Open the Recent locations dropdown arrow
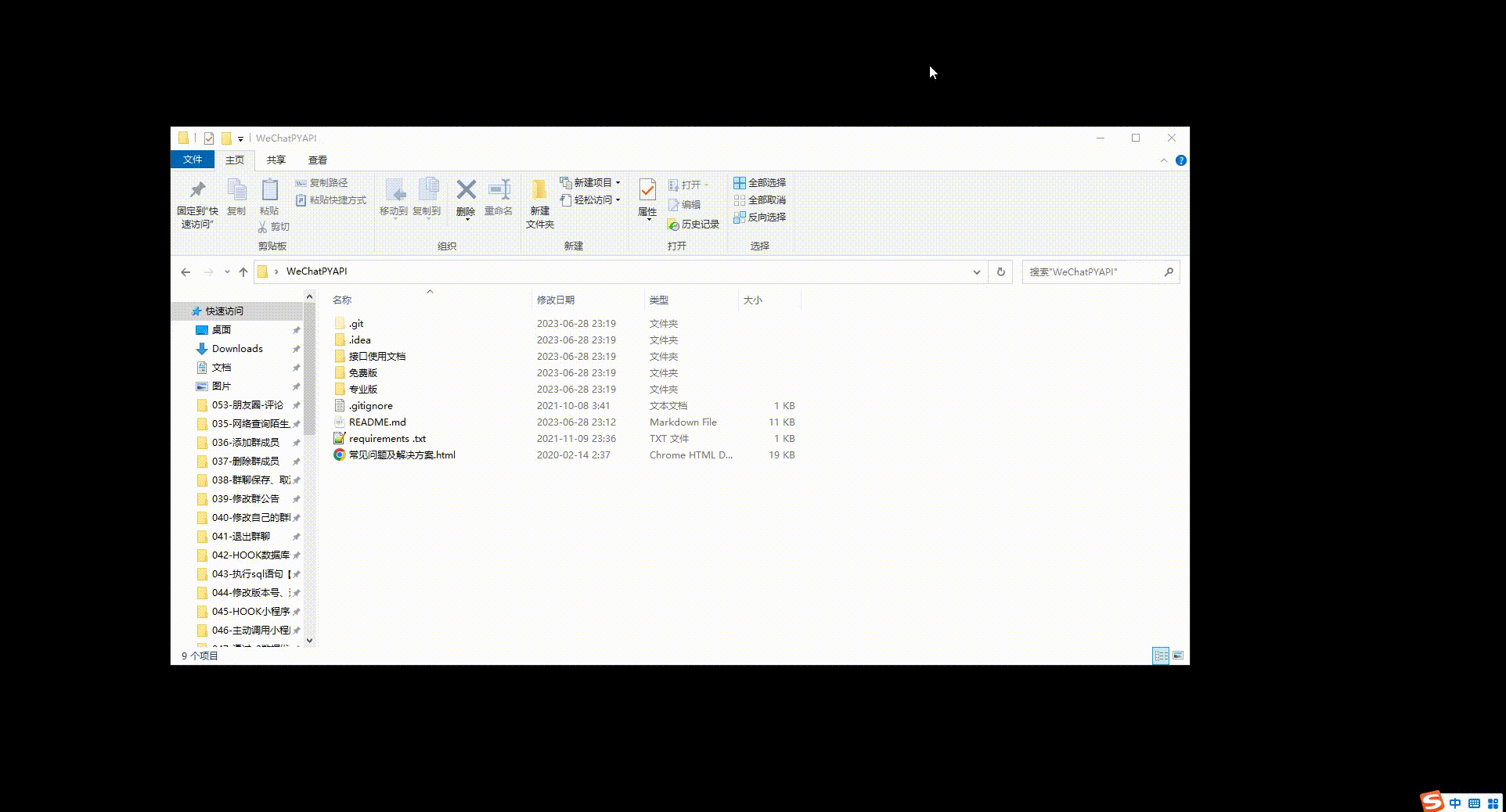This screenshot has width=1506, height=812. [x=227, y=272]
